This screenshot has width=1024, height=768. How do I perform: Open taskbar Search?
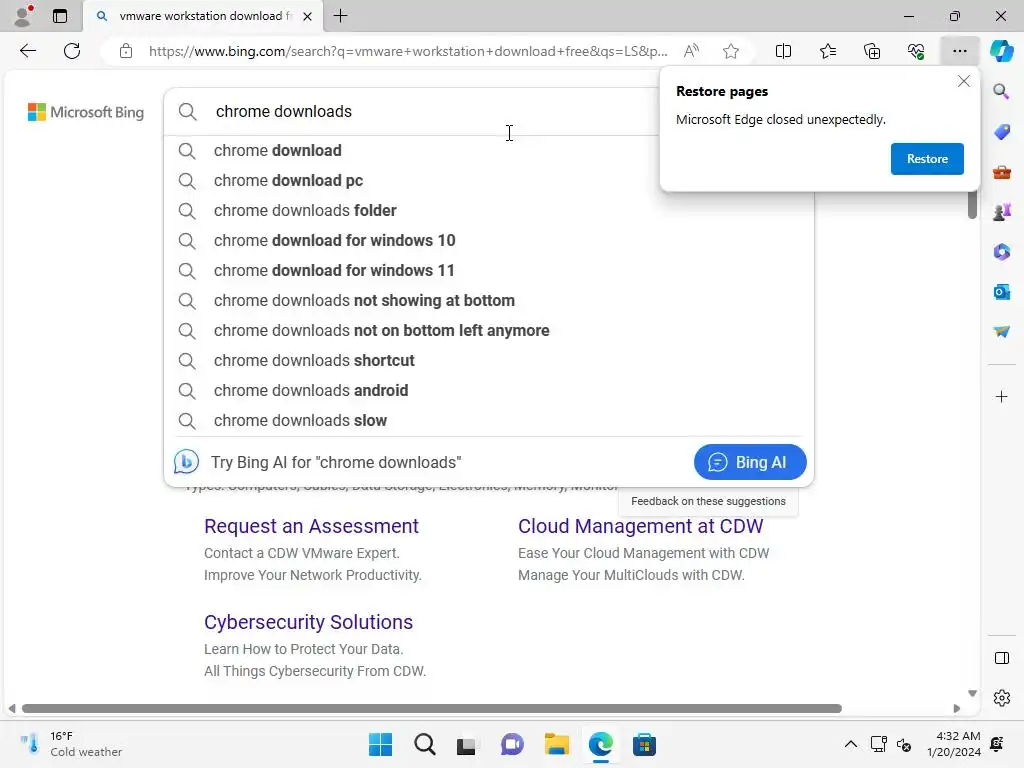click(424, 744)
